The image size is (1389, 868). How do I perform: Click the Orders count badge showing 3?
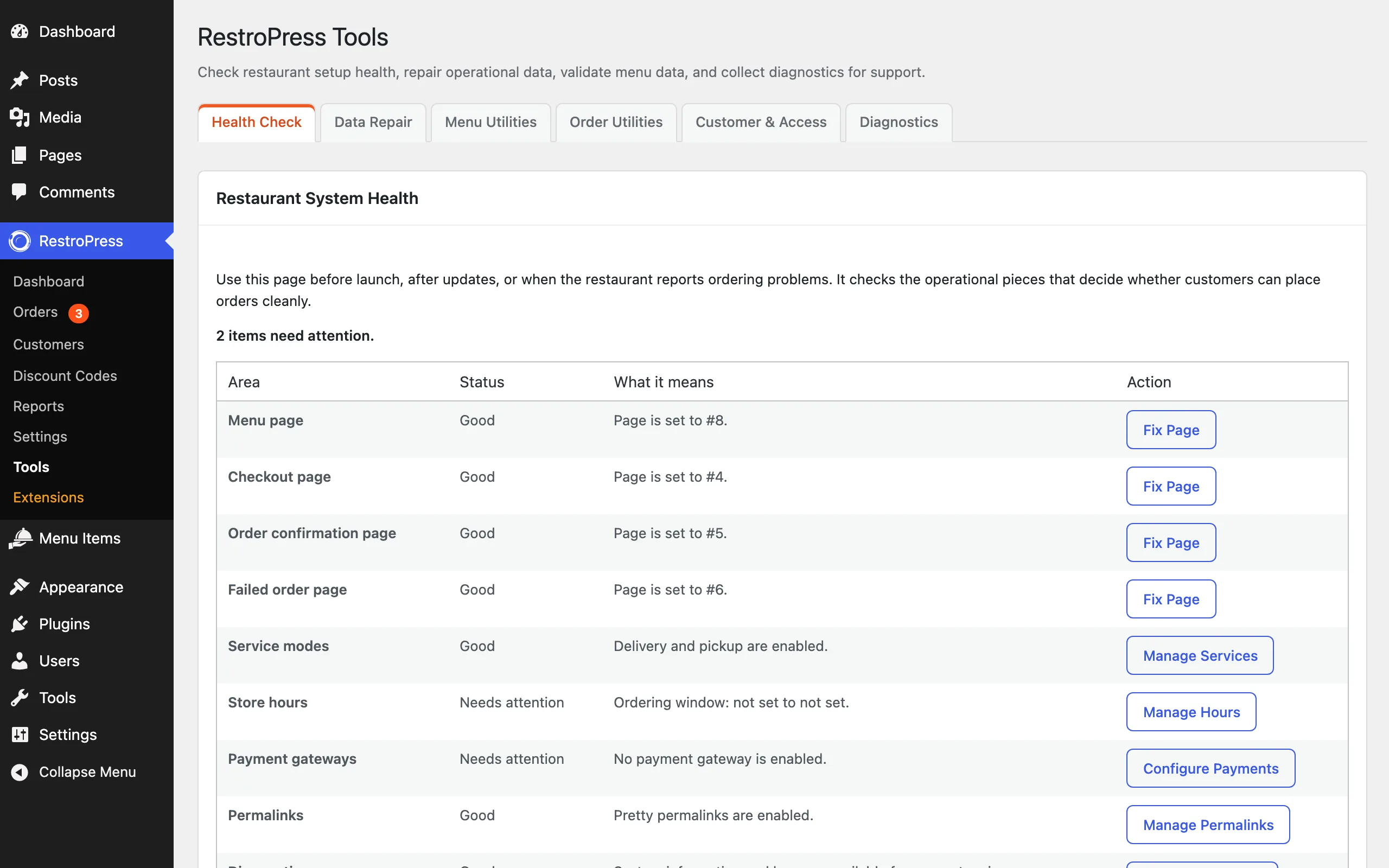click(79, 314)
